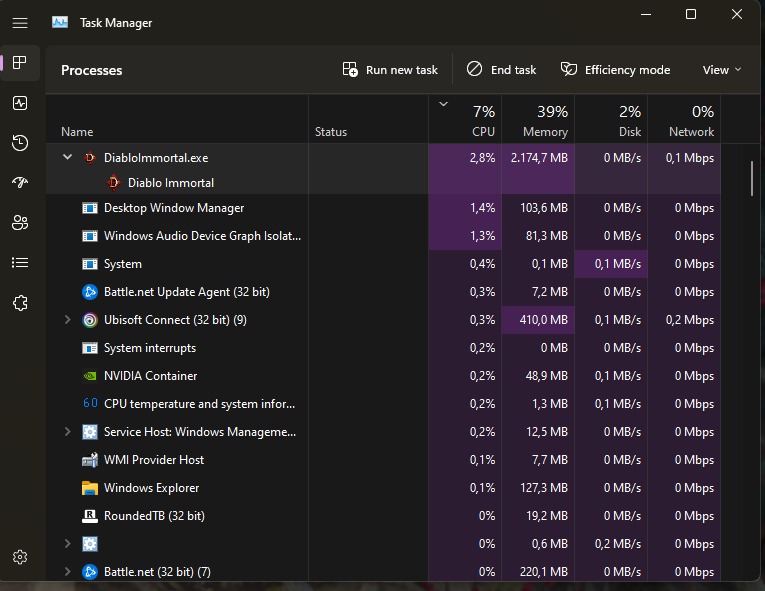Open App history from sidebar
This screenshot has width=765, height=591.
tap(20, 143)
